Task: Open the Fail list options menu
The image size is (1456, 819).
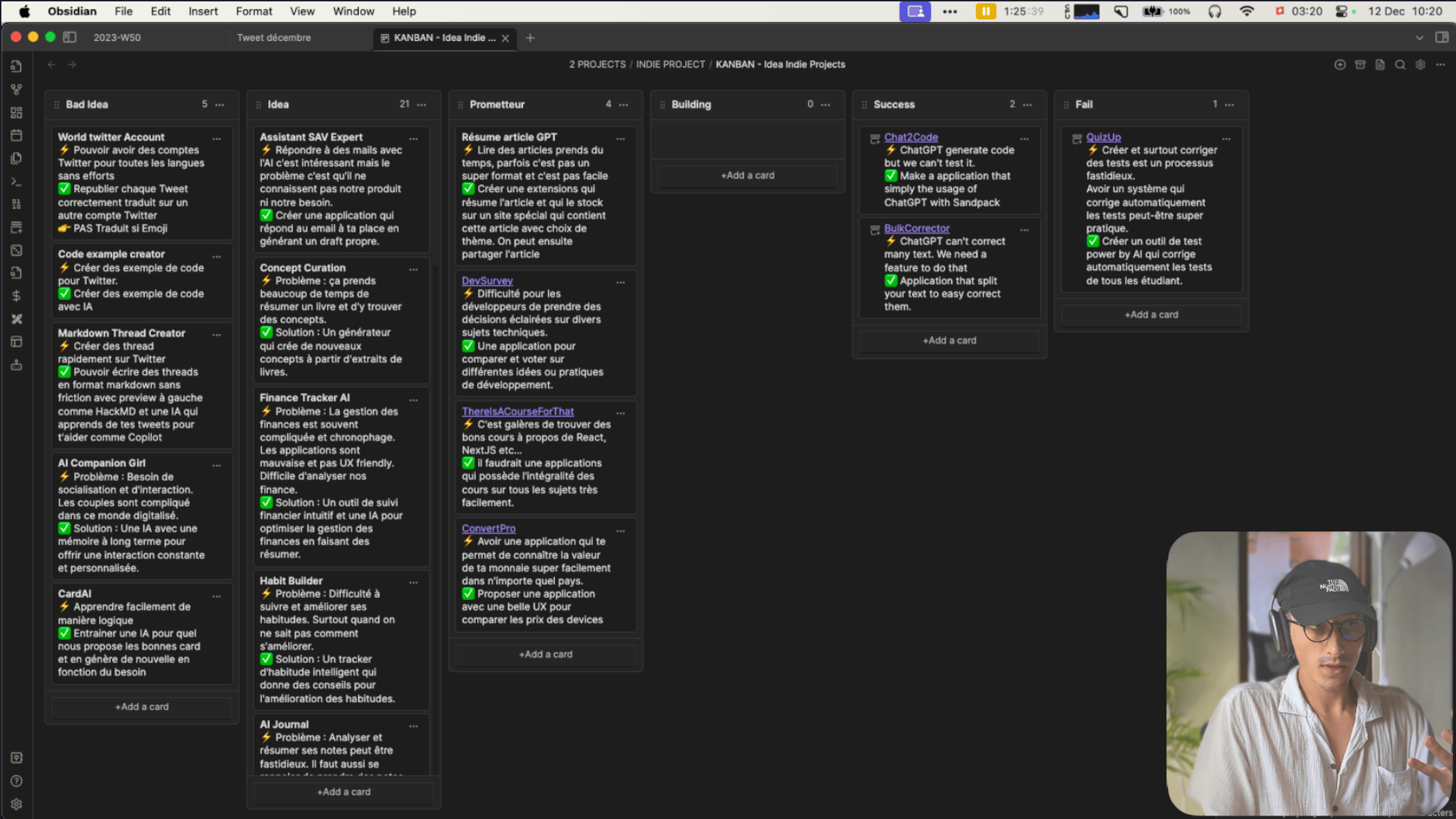Action: (1229, 105)
